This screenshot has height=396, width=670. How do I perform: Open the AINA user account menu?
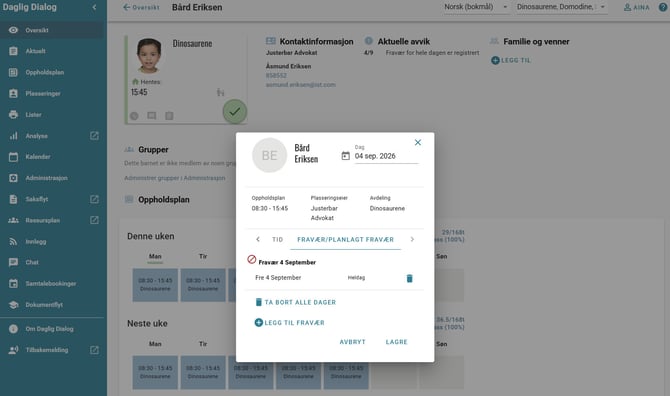pyautogui.click(x=637, y=7)
